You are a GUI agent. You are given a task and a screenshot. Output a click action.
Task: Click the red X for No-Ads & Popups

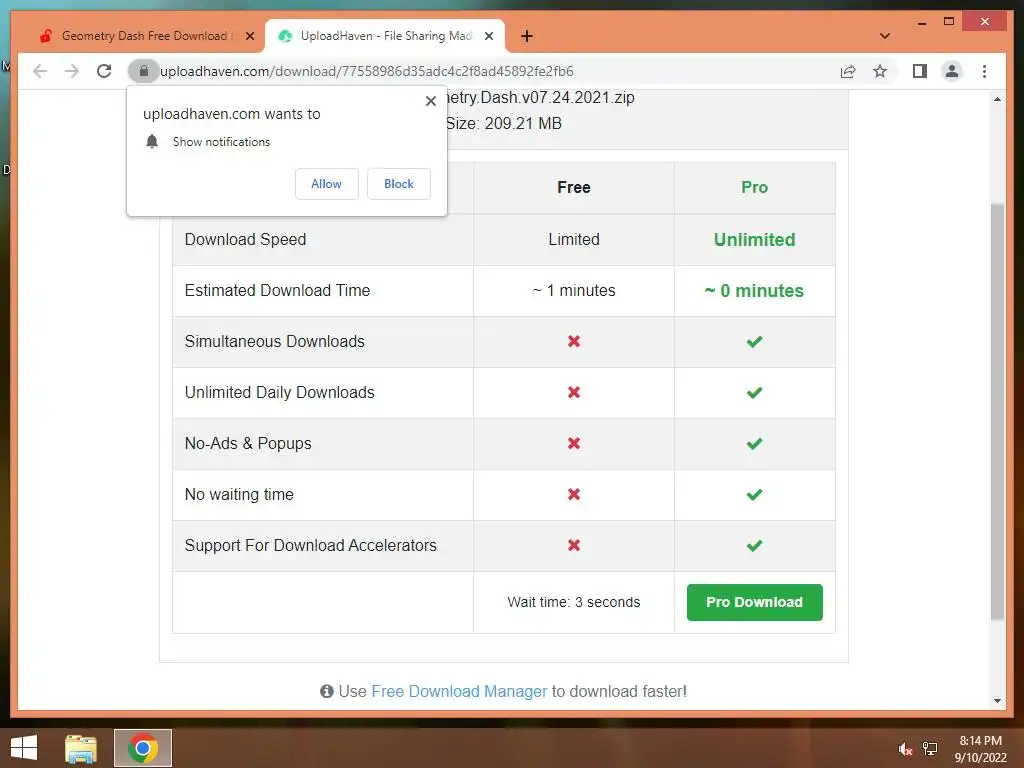click(574, 443)
